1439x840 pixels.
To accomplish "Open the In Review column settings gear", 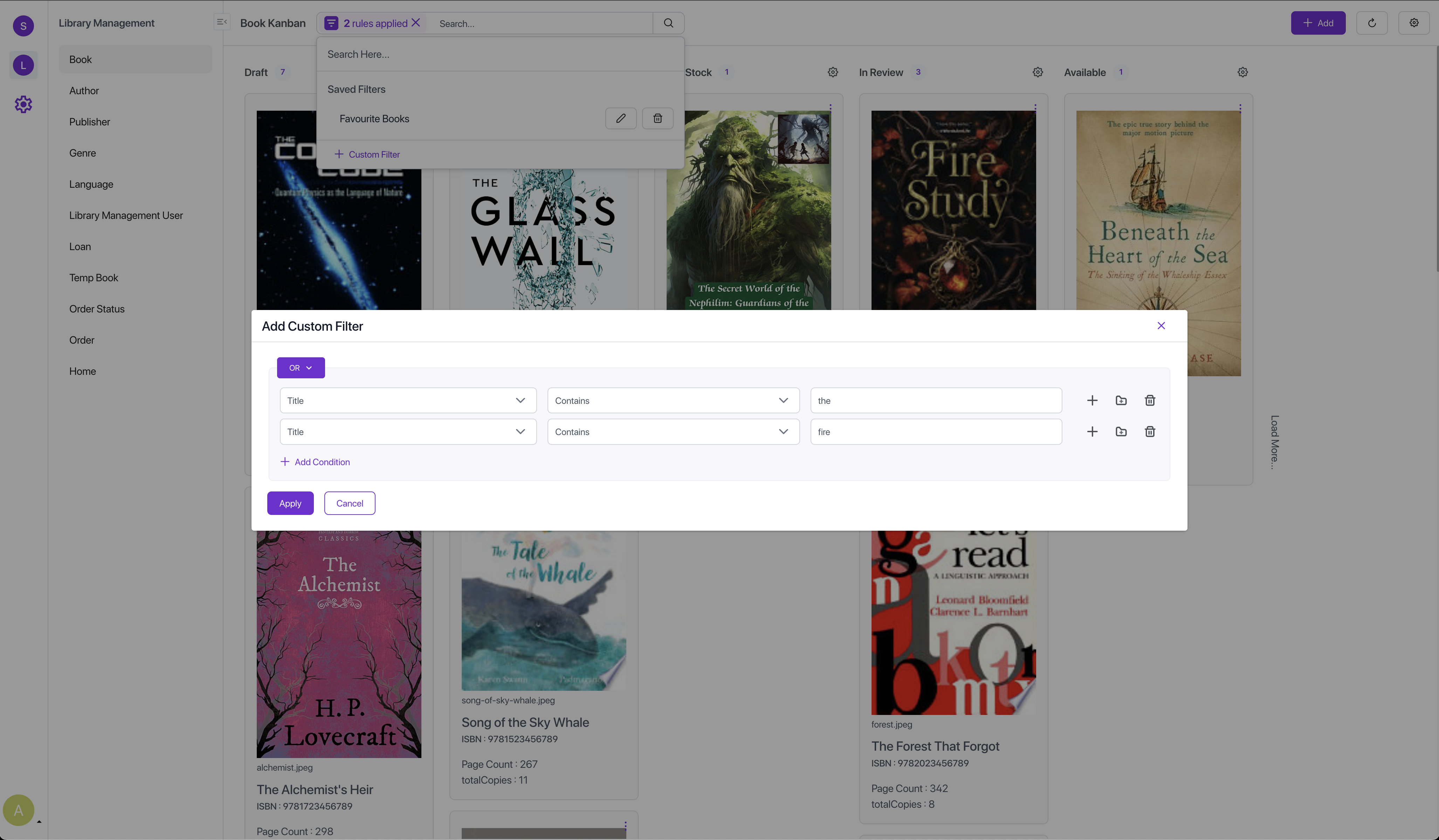I will pos(1038,73).
